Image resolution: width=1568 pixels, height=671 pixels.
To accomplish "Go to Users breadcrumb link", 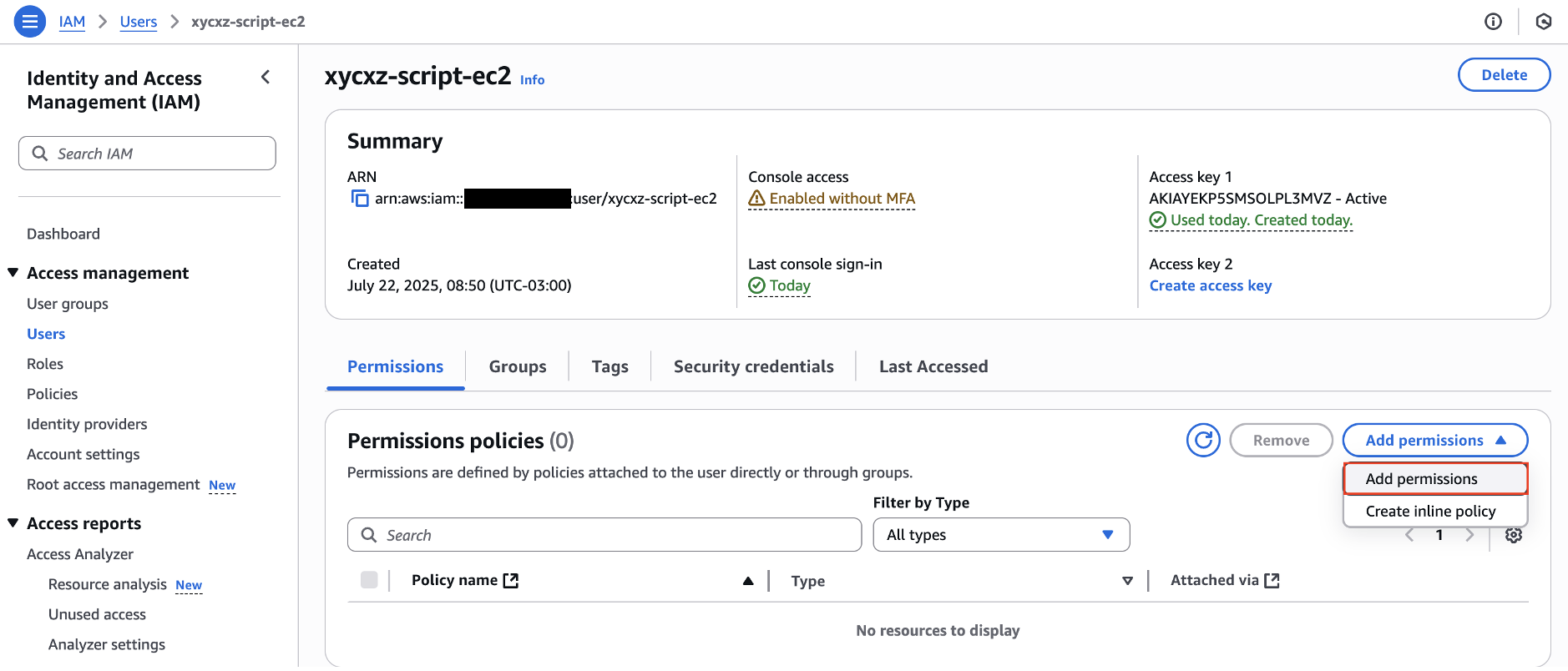I will click(x=139, y=22).
